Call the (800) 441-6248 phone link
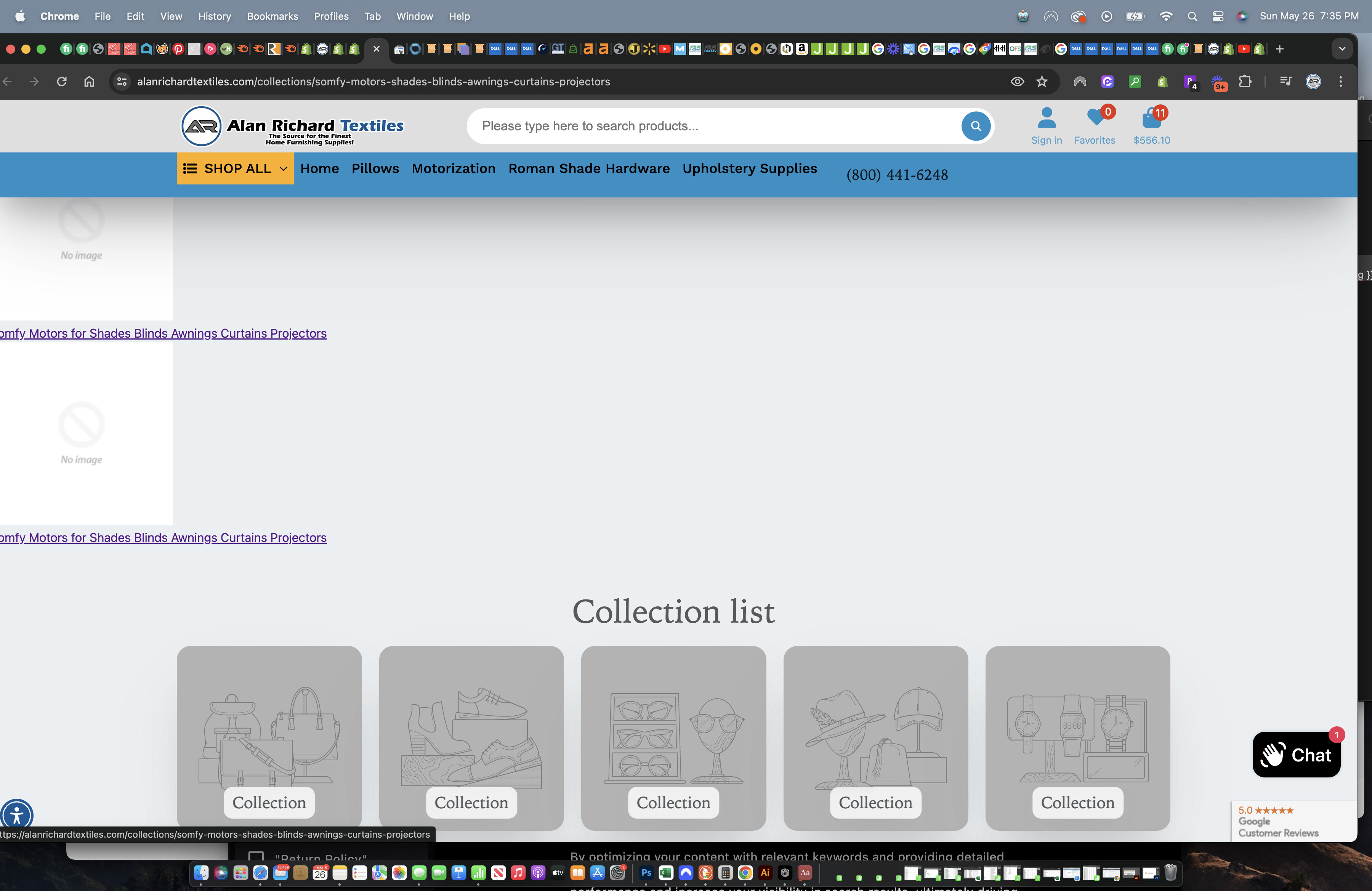This screenshot has width=1372, height=891. [897, 175]
